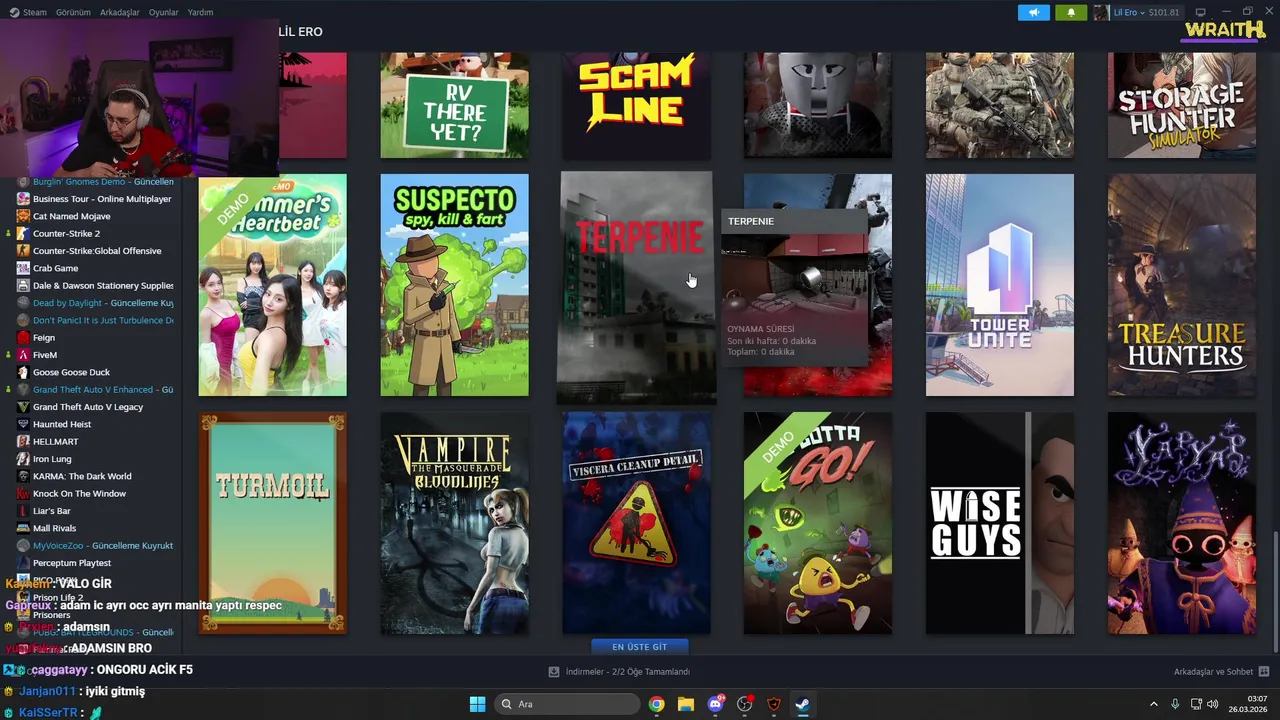
Task: Click HELLMART icon in library list
Action: point(23,442)
